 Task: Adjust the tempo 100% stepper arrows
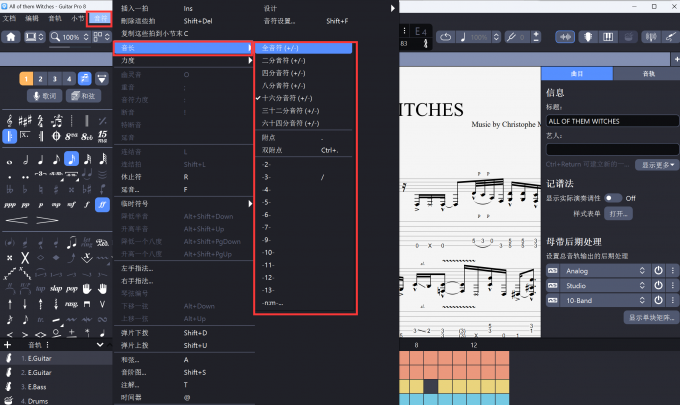(497, 37)
